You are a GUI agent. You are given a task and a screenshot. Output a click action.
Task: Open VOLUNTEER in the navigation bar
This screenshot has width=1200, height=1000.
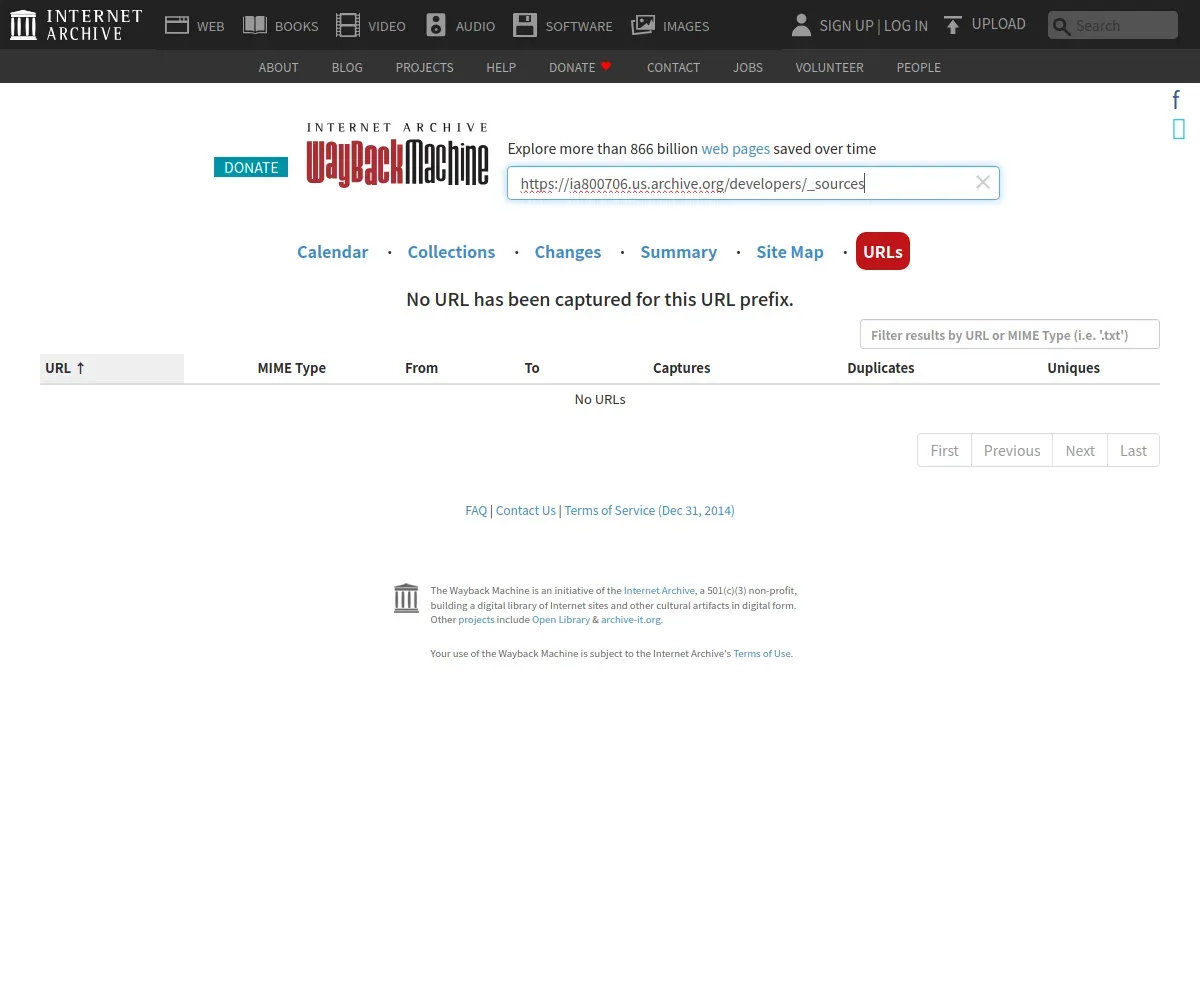pos(829,67)
